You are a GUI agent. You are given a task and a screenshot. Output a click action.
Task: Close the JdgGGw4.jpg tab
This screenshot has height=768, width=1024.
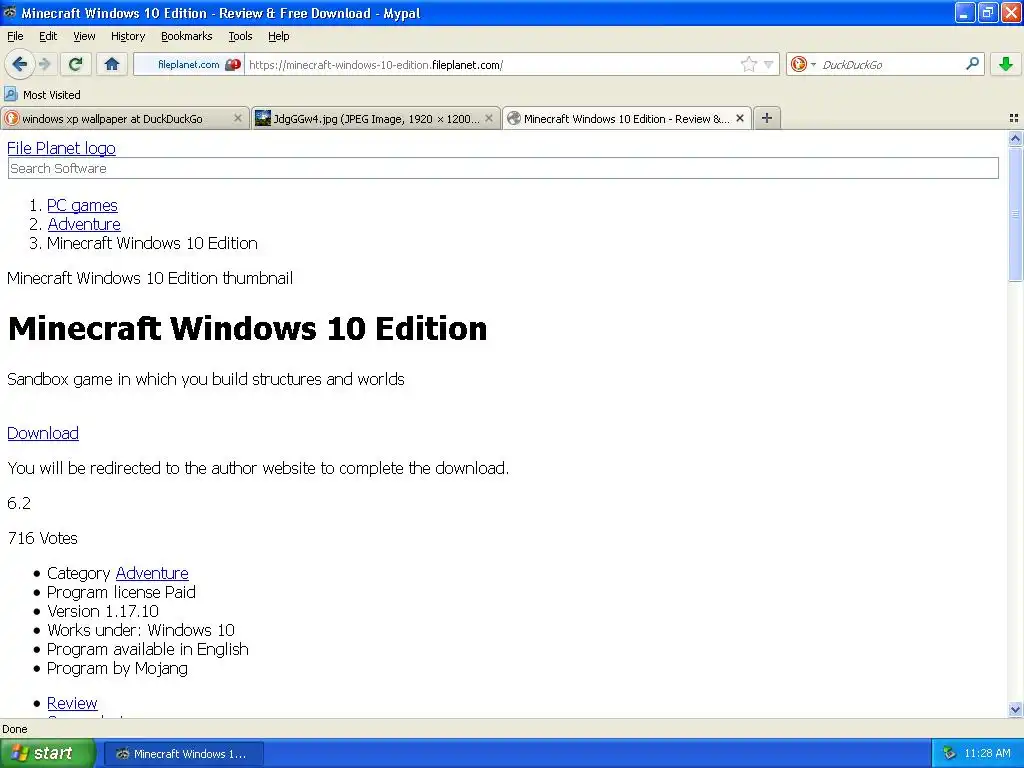(488, 118)
